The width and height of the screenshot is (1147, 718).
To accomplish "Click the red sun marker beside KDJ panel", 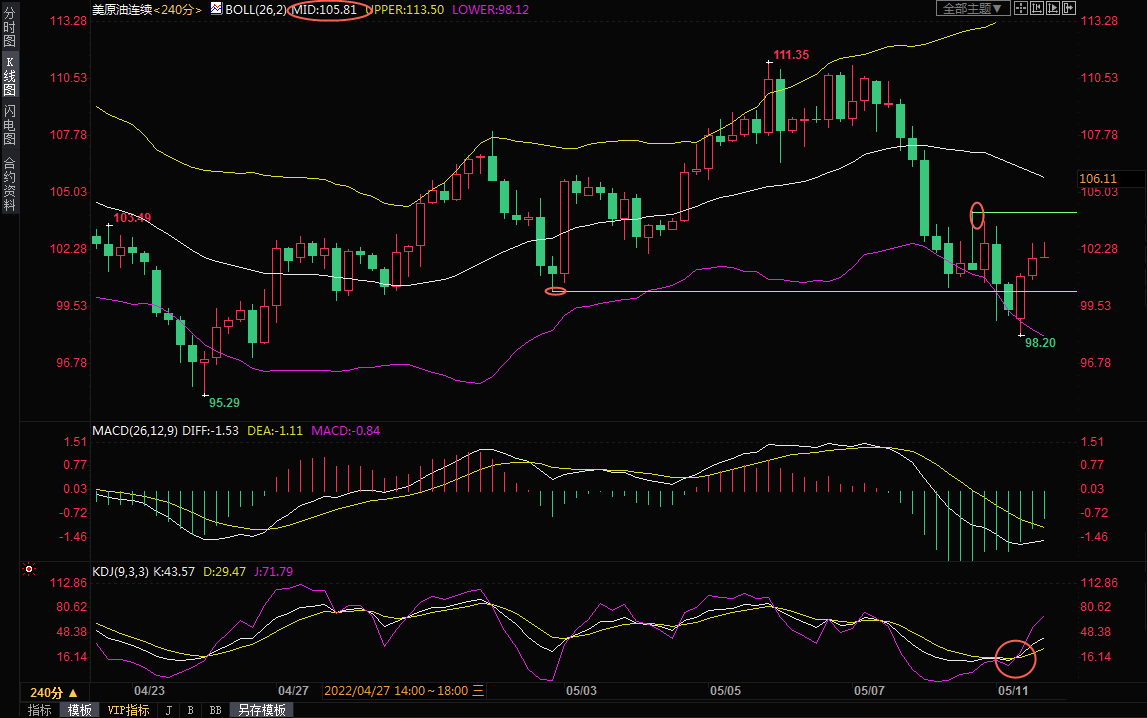I will [x=28, y=570].
